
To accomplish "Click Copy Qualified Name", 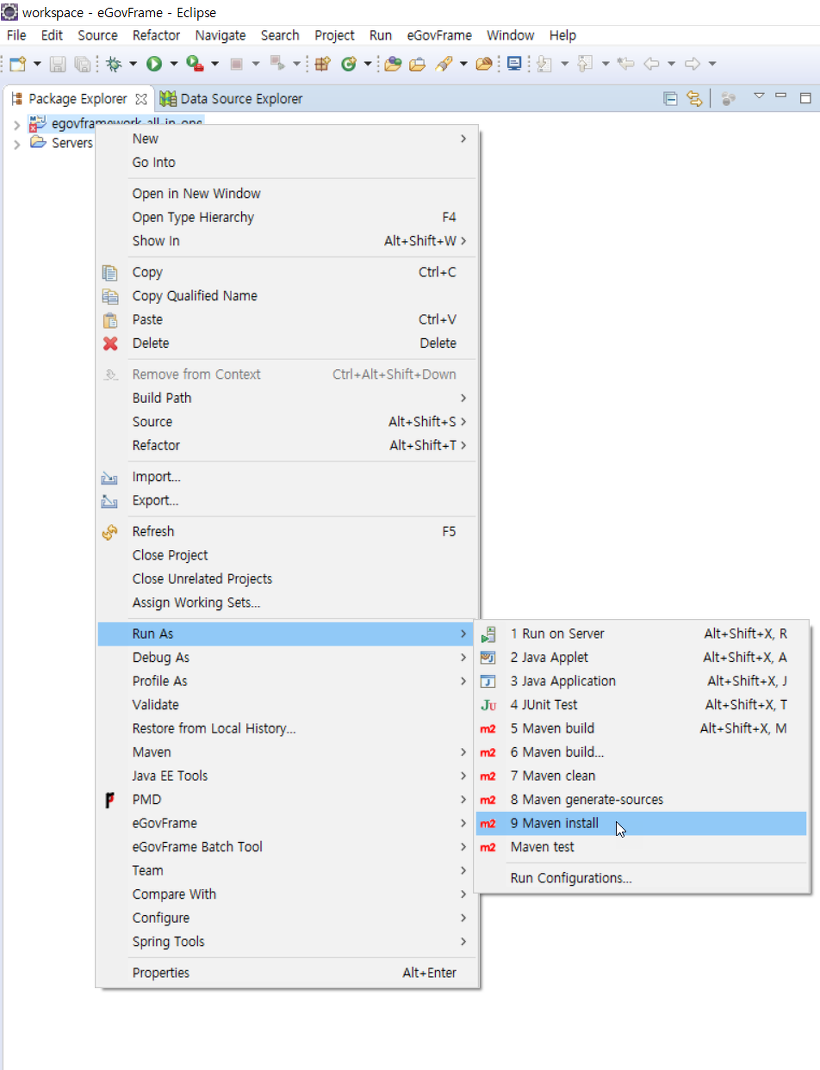I will (288, 296).
